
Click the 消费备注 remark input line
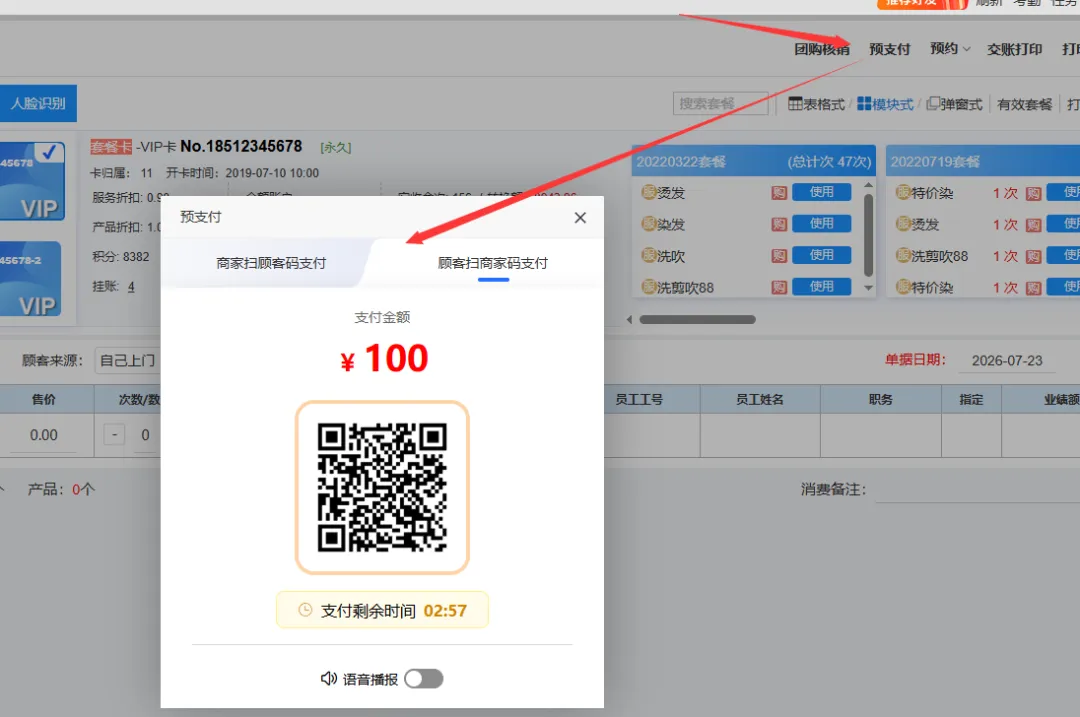coord(977,490)
